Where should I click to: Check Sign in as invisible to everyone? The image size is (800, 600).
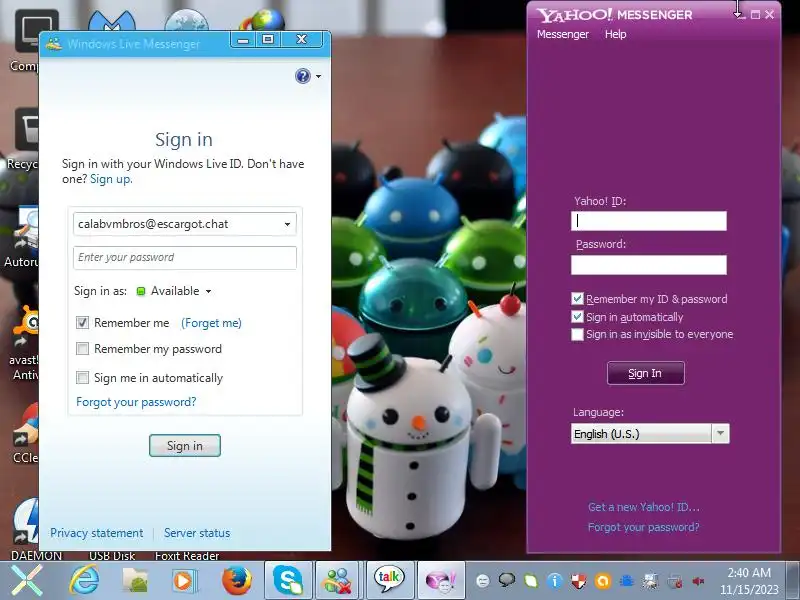577,334
